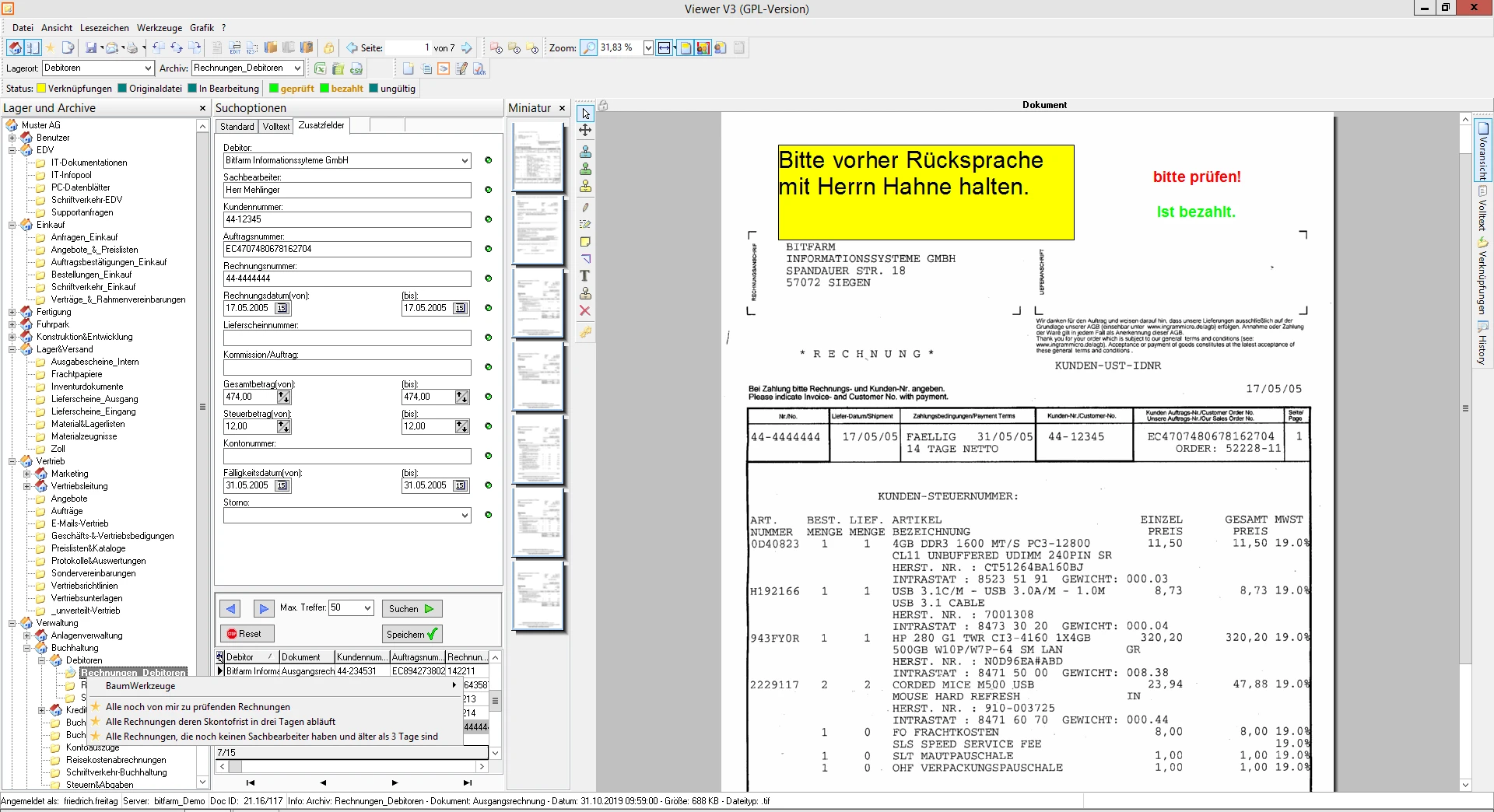This screenshot has height=812, width=1494.
Task: Click the red X delete annotation tool
Action: [x=585, y=311]
